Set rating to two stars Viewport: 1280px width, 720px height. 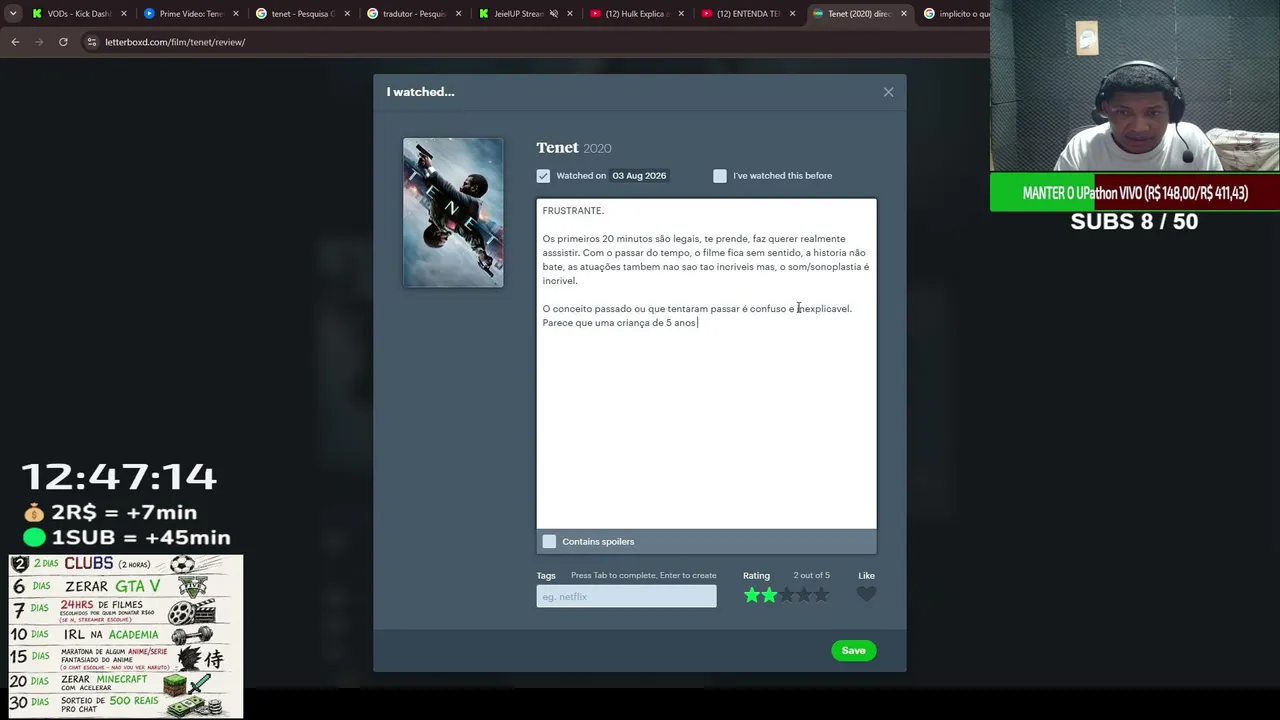click(769, 595)
